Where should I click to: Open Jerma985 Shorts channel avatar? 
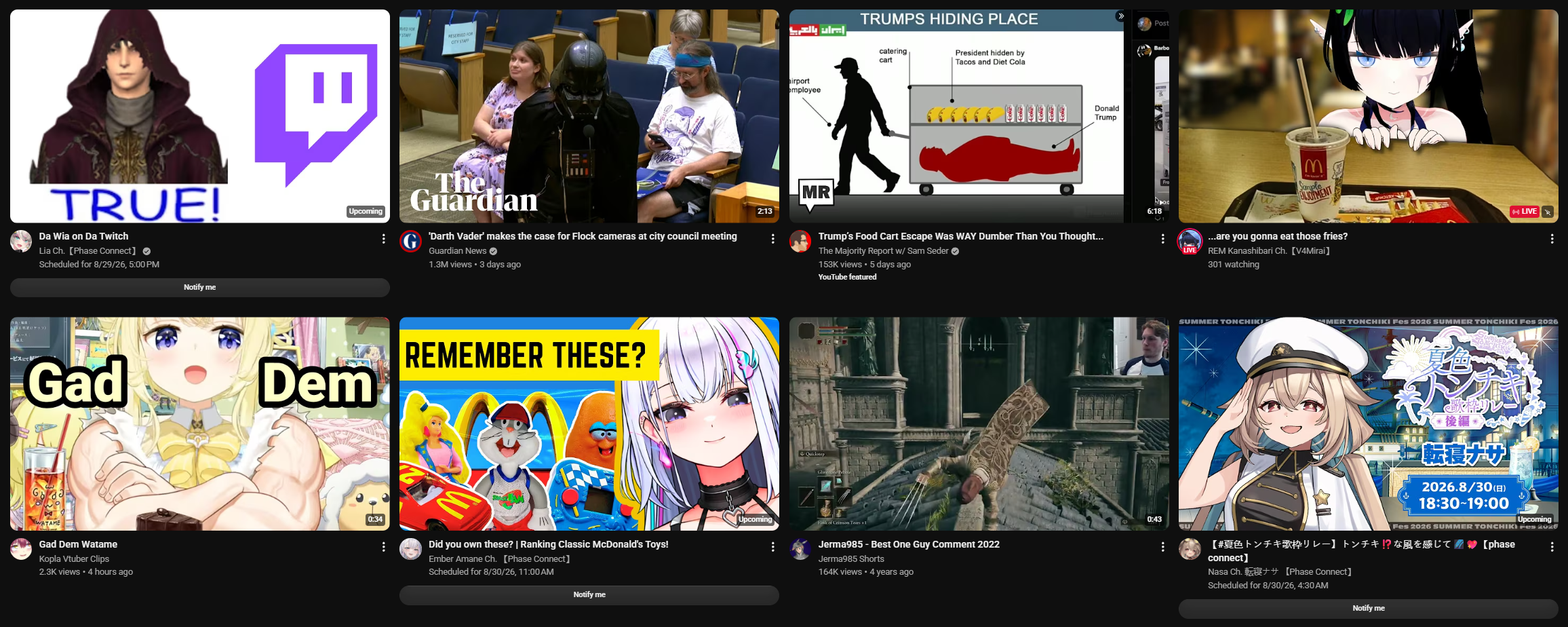point(800,549)
